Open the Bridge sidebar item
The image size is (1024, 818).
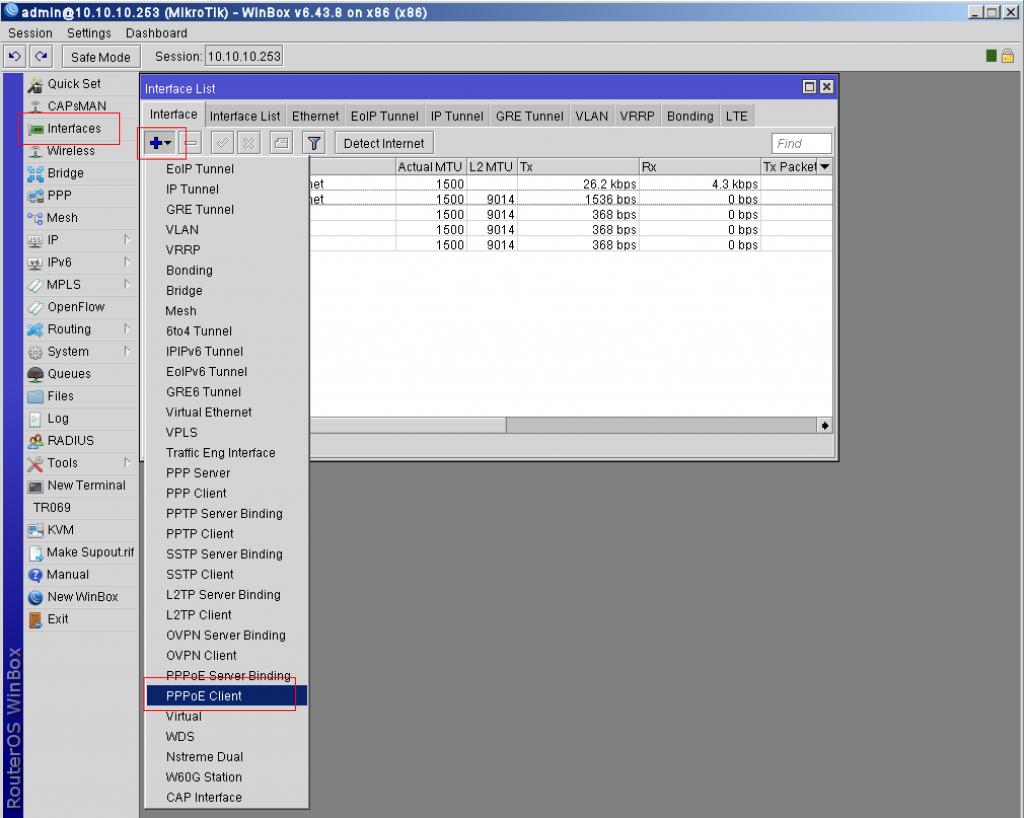coord(65,173)
